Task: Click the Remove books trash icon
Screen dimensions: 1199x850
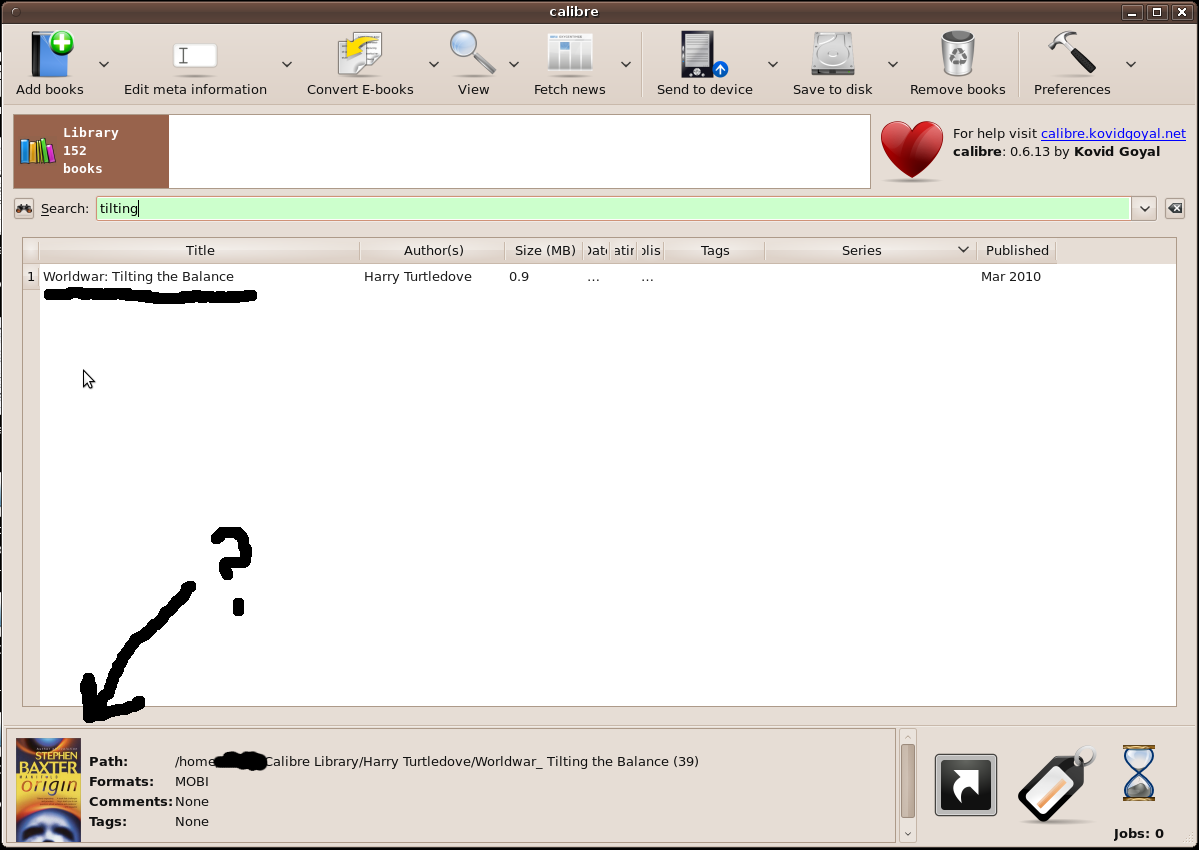Action: (x=957, y=54)
